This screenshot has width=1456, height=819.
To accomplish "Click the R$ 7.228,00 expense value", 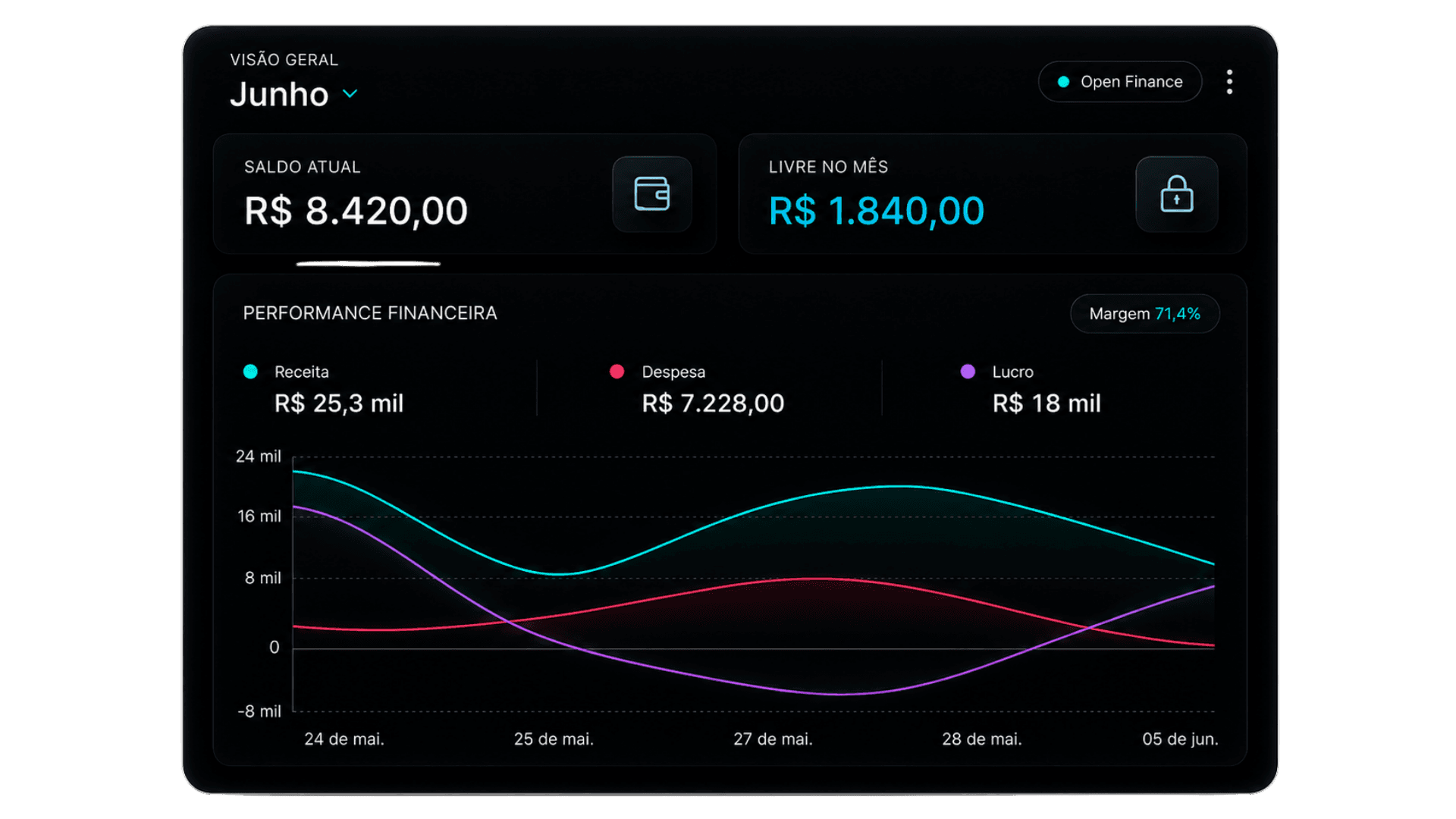I will [x=713, y=403].
